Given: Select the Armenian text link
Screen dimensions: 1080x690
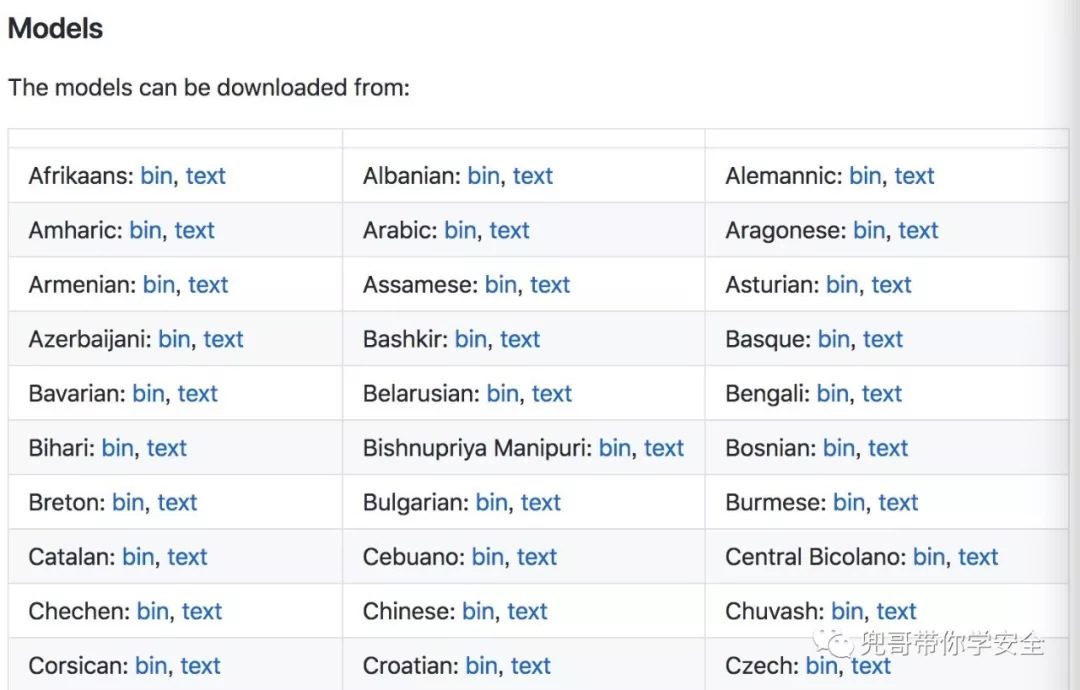Looking at the screenshot, I should [208, 285].
